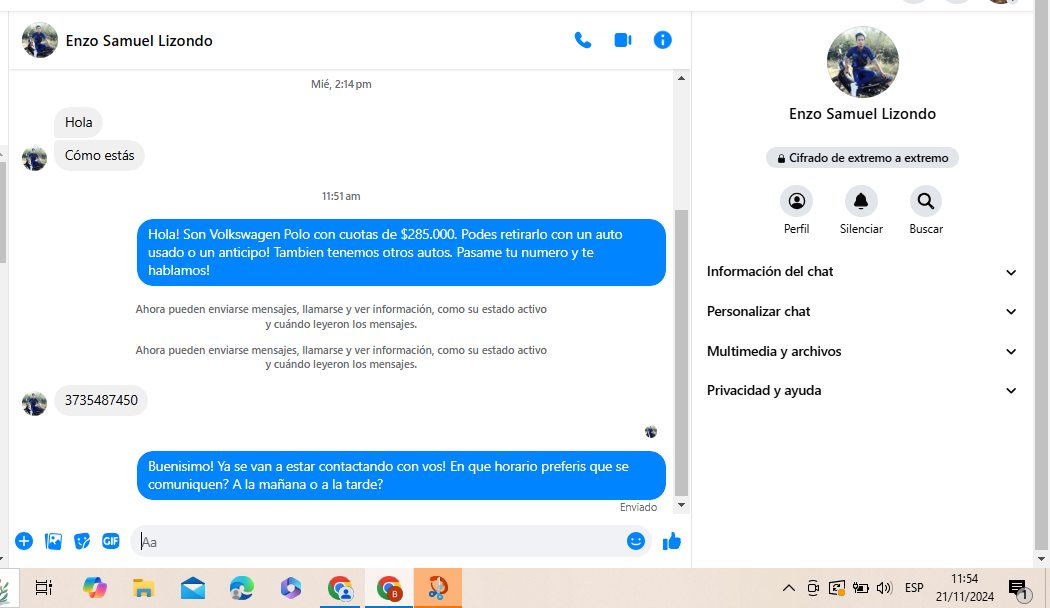Click the Aa message input field
1050x608 pixels.
pos(378,542)
